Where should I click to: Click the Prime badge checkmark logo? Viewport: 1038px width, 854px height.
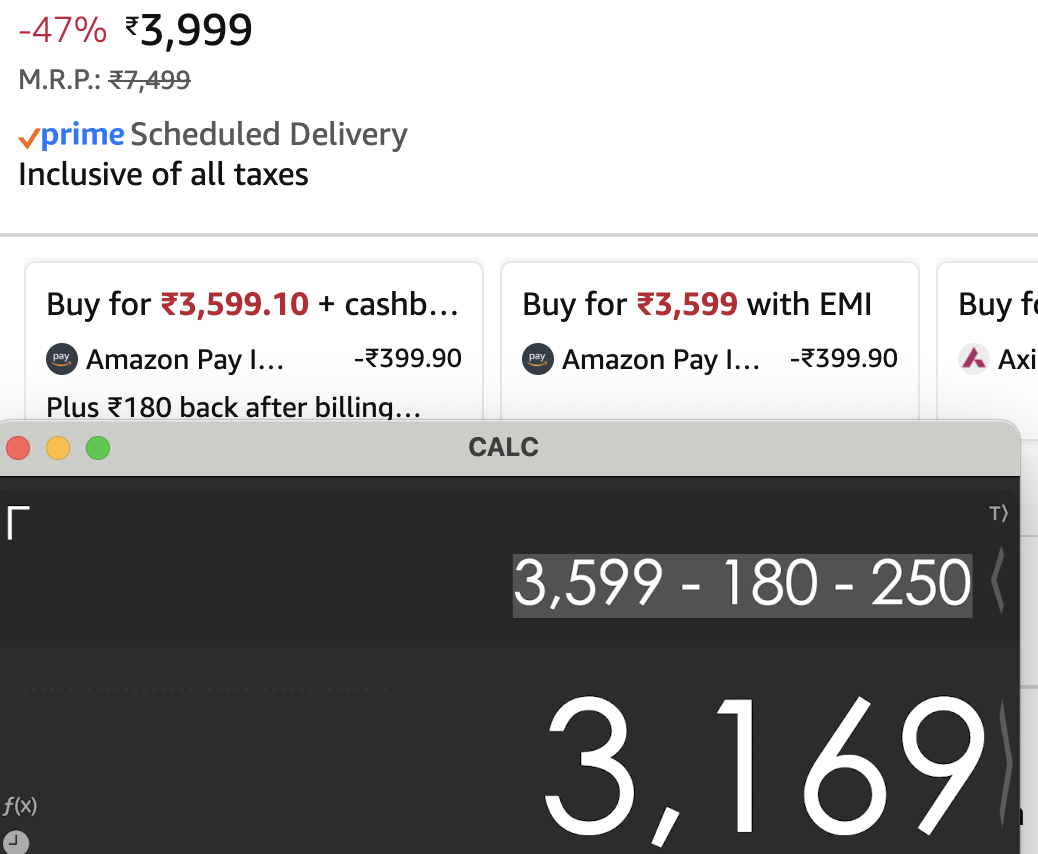pyautogui.click(x=29, y=136)
